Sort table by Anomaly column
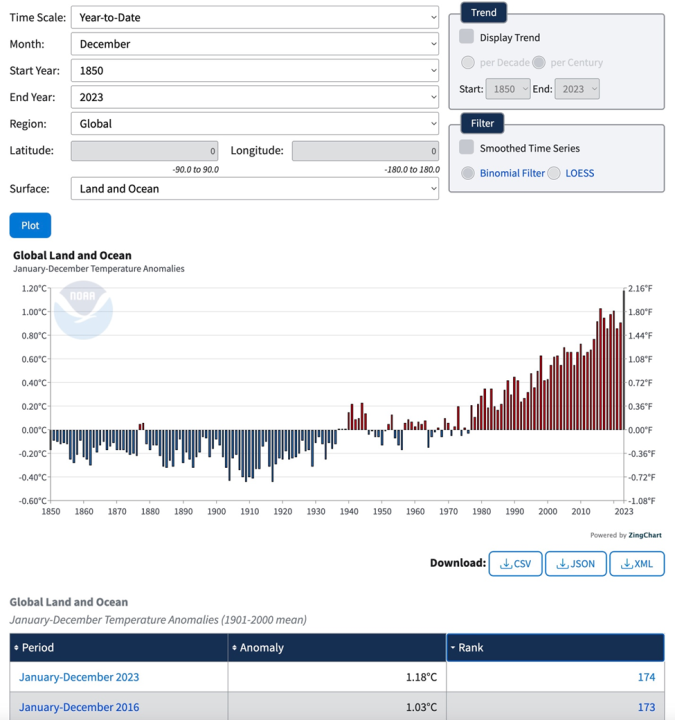The width and height of the screenshot is (675, 720). (x=336, y=648)
